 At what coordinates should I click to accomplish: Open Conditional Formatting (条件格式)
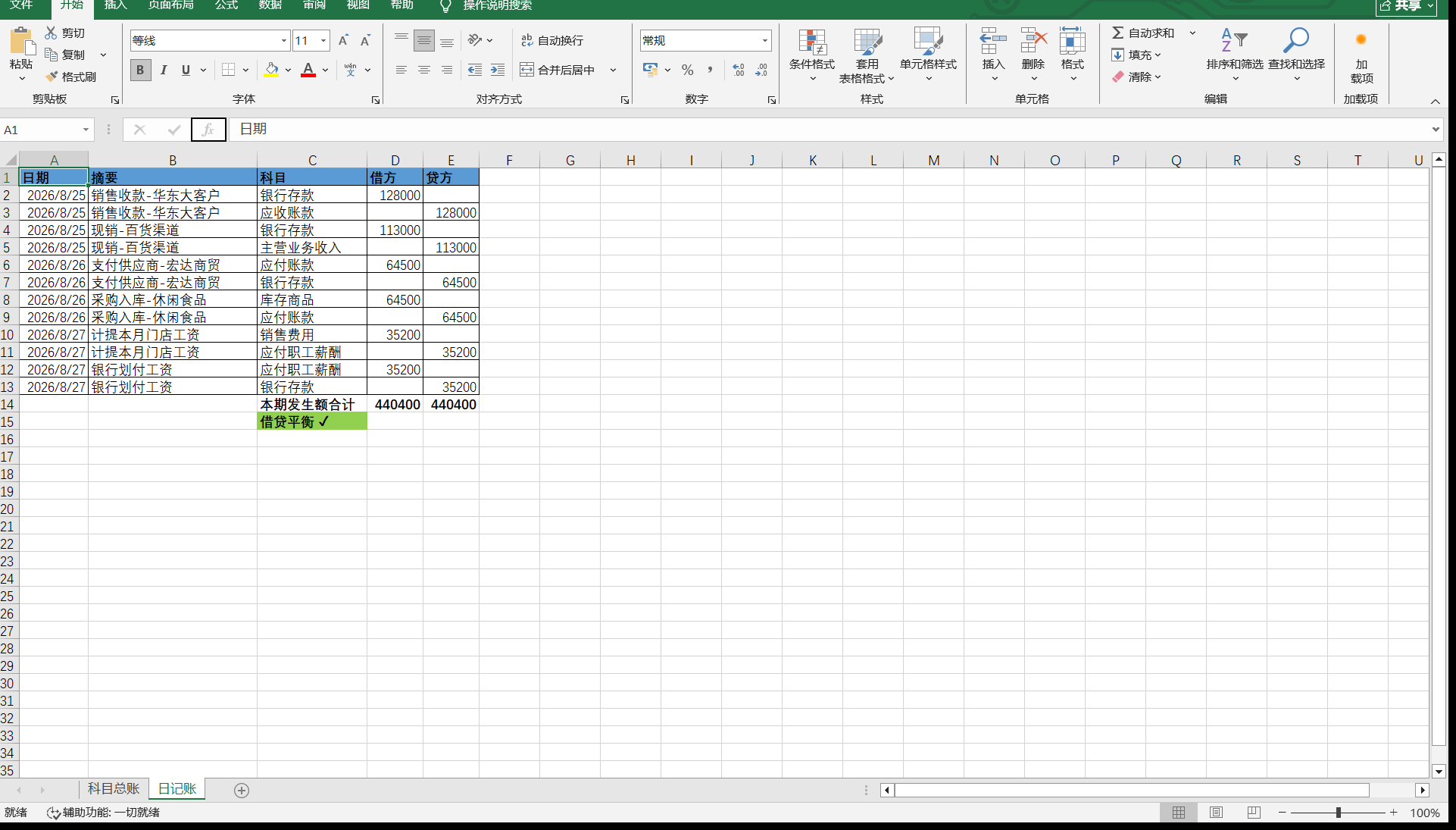tap(811, 55)
